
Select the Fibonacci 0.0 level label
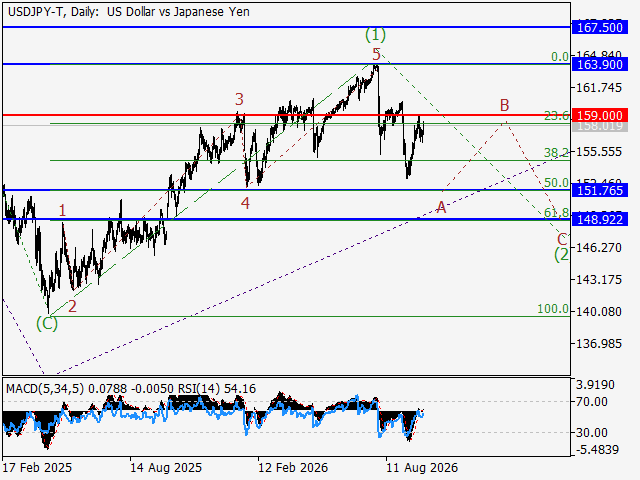coord(560,57)
